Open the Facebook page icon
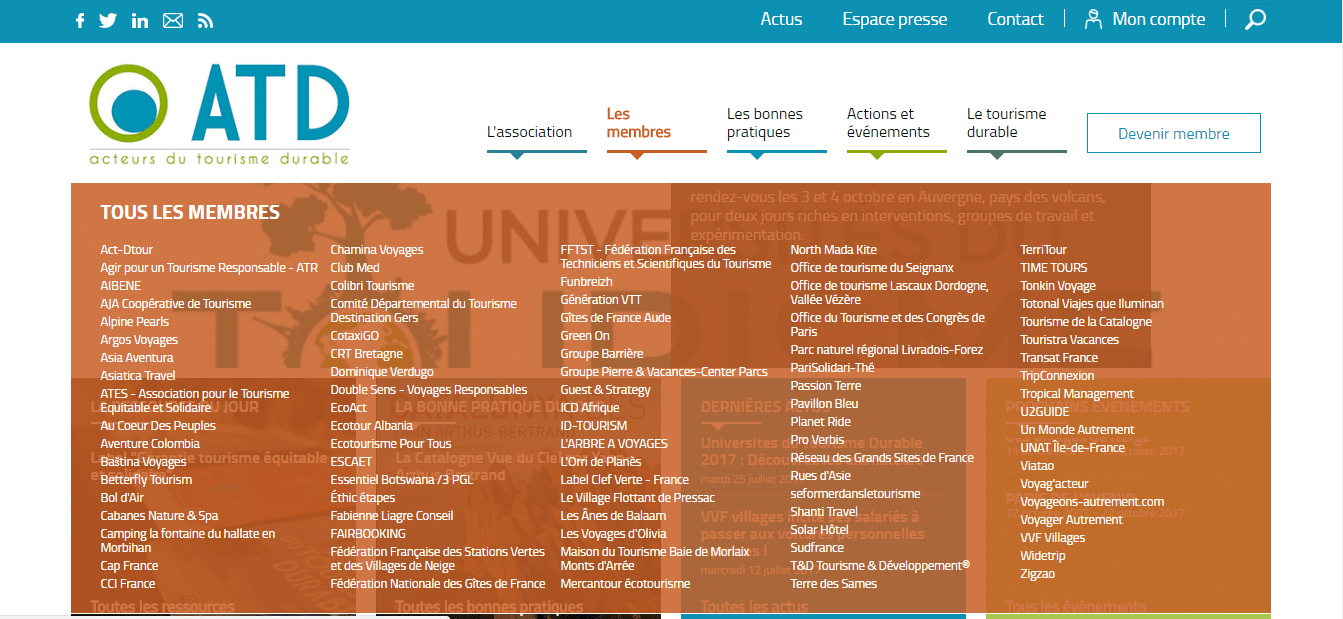This screenshot has width=1343, height=619. coord(80,20)
